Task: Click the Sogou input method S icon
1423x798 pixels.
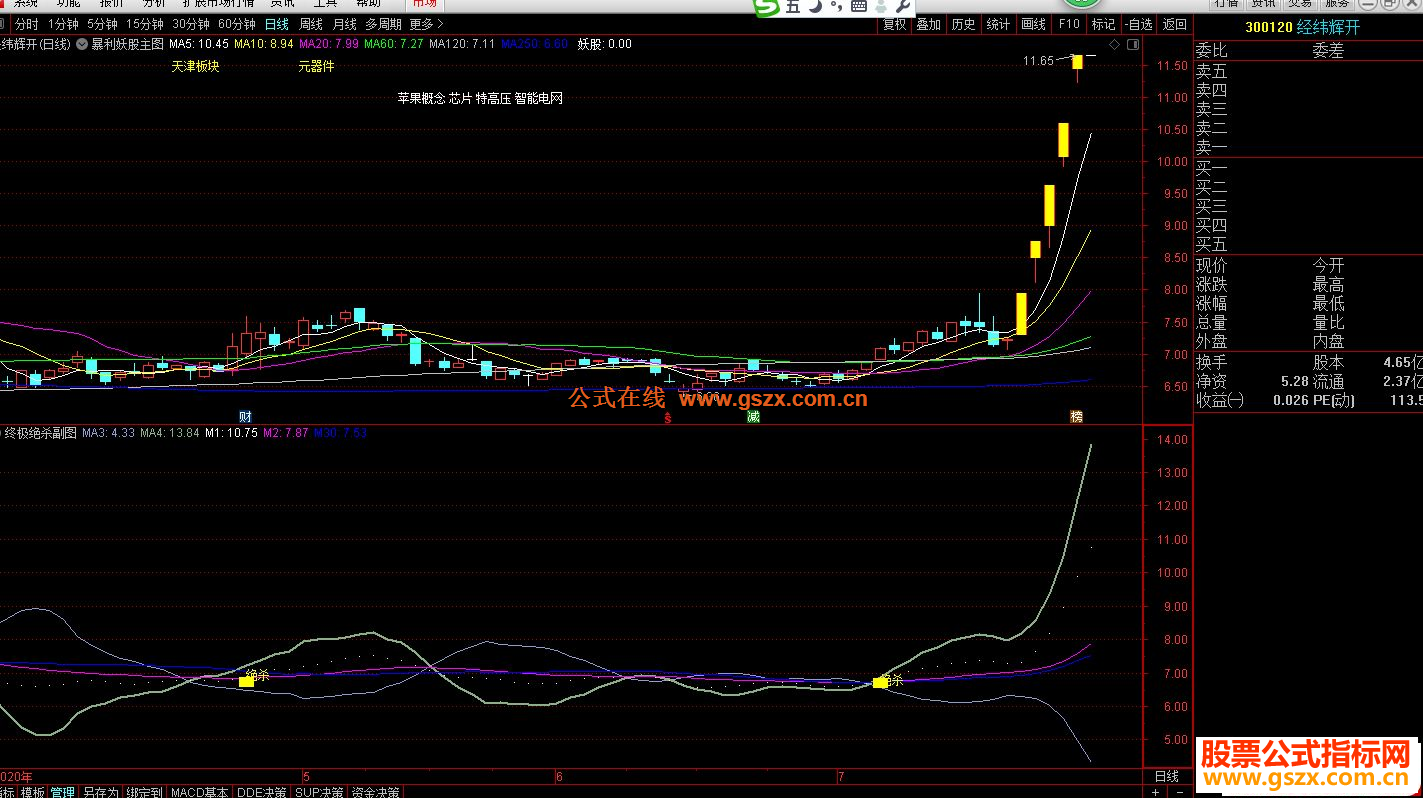Action: (767, 7)
